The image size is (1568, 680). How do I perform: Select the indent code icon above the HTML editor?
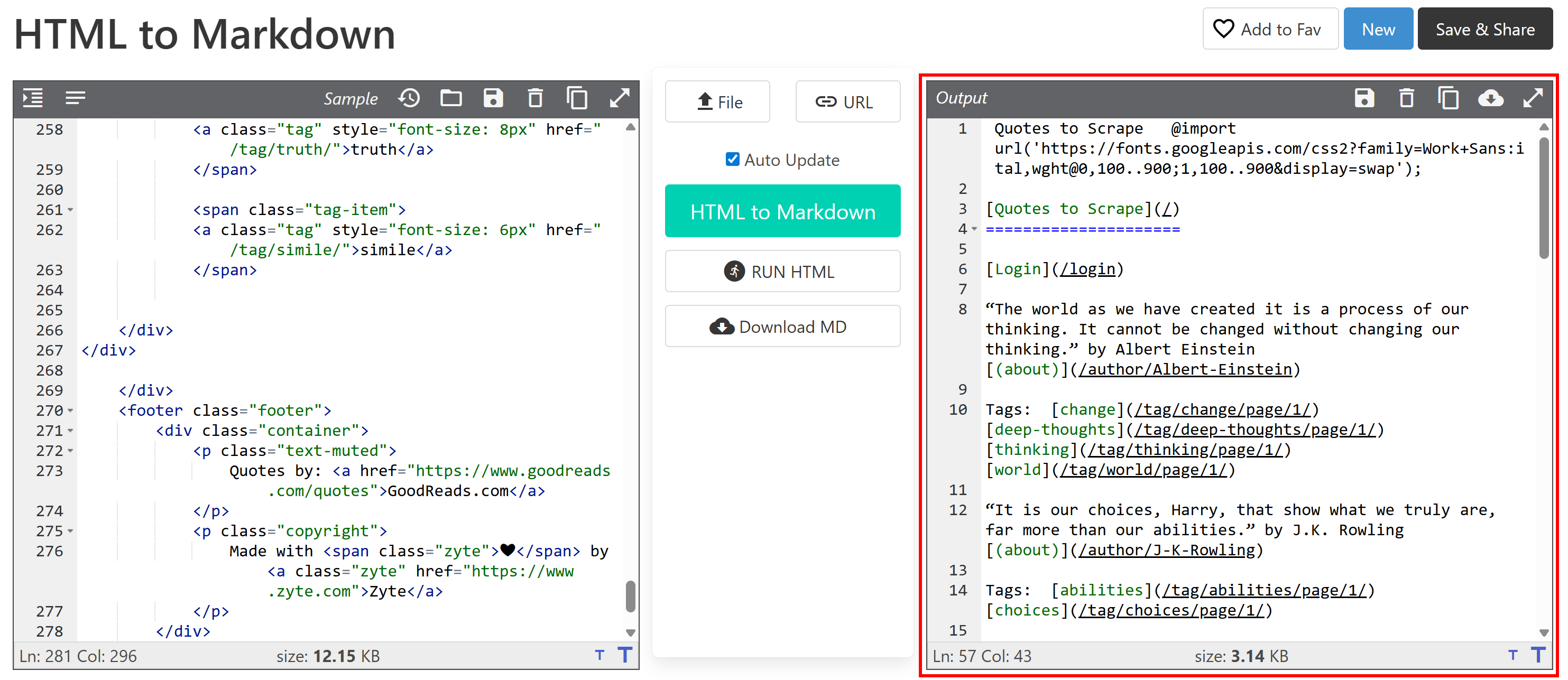pos(32,98)
